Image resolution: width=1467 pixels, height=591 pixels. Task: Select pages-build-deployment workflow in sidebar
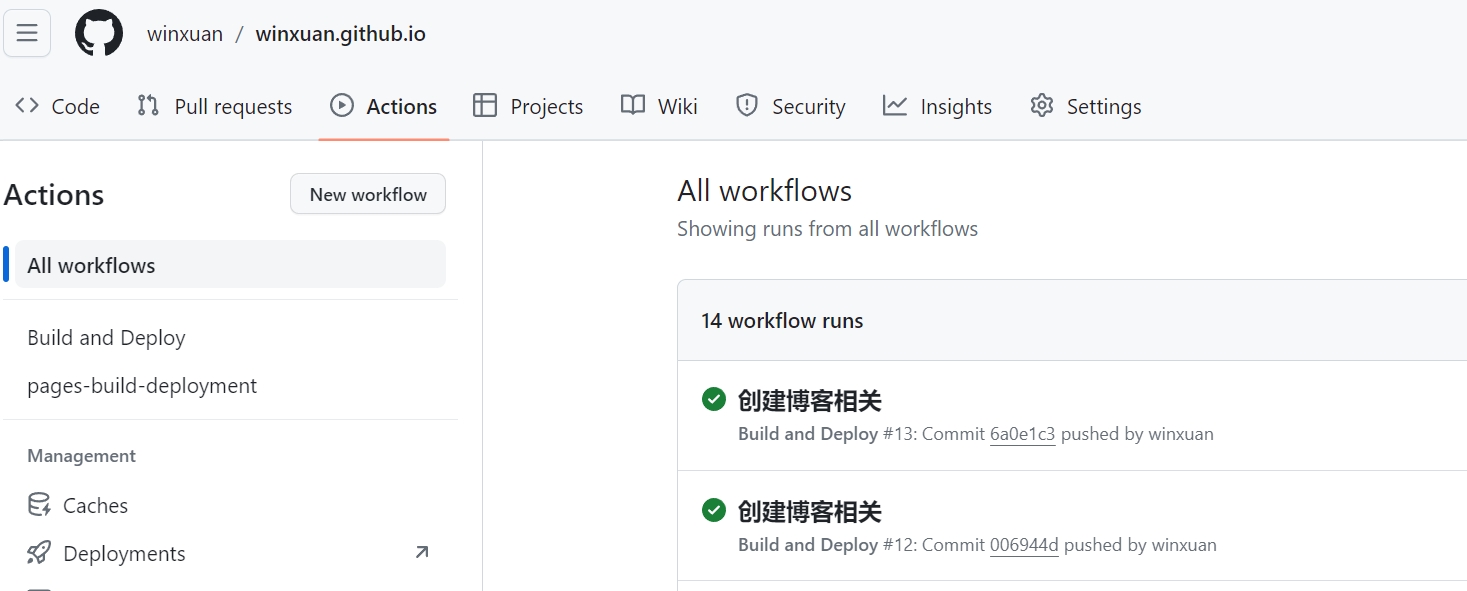pyautogui.click(x=142, y=386)
